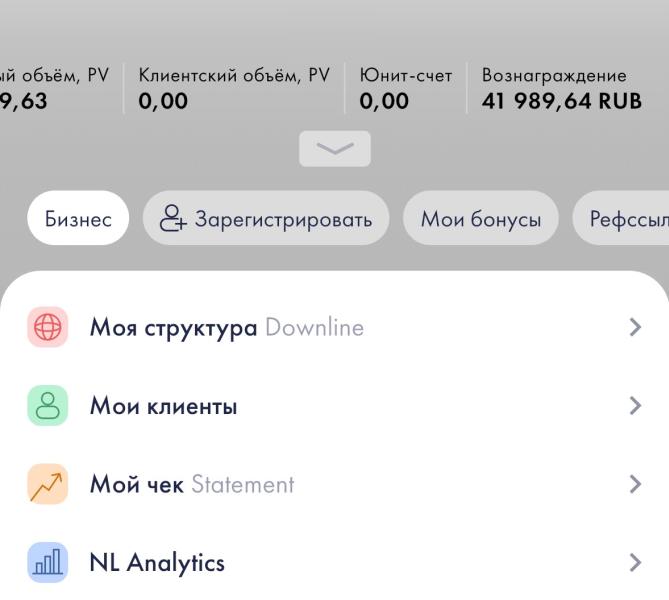The width and height of the screenshot is (669, 600).
Task: Open the Мой чек Statement item
Action: (192, 485)
